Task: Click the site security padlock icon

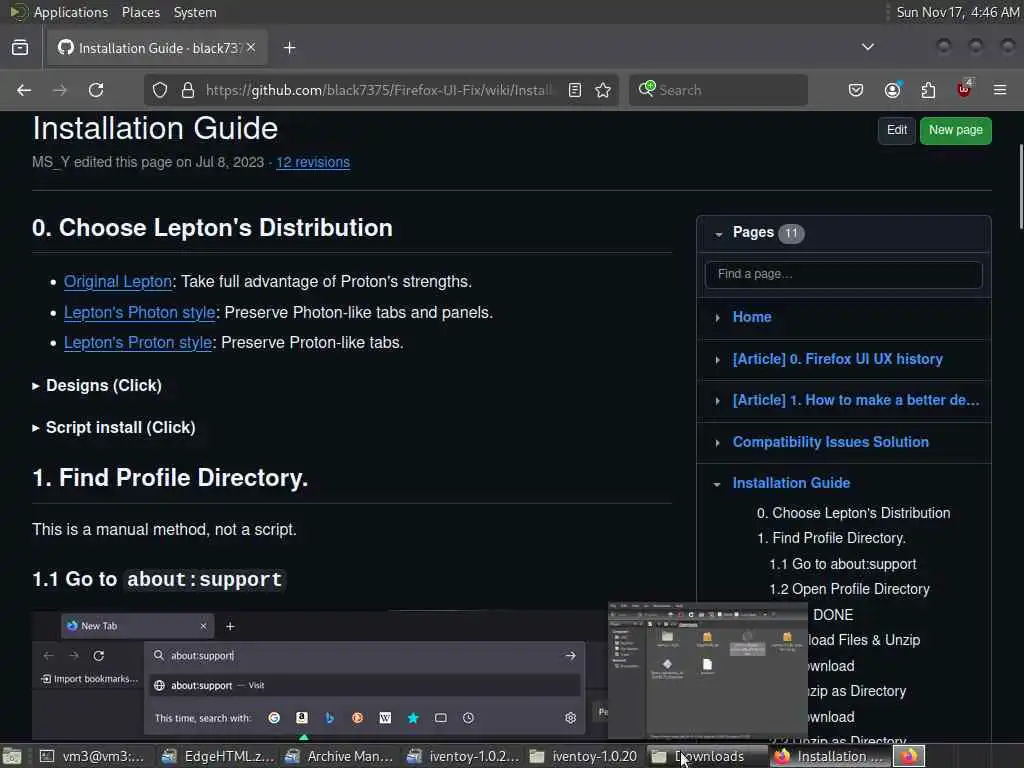Action: (188, 90)
